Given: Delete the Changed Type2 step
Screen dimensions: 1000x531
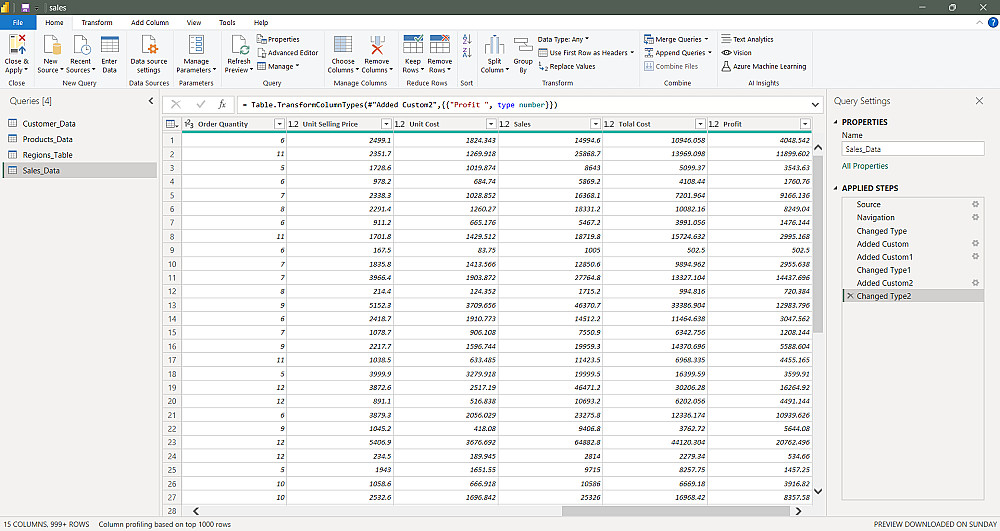Looking at the screenshot, I should (x=849, y=296).
